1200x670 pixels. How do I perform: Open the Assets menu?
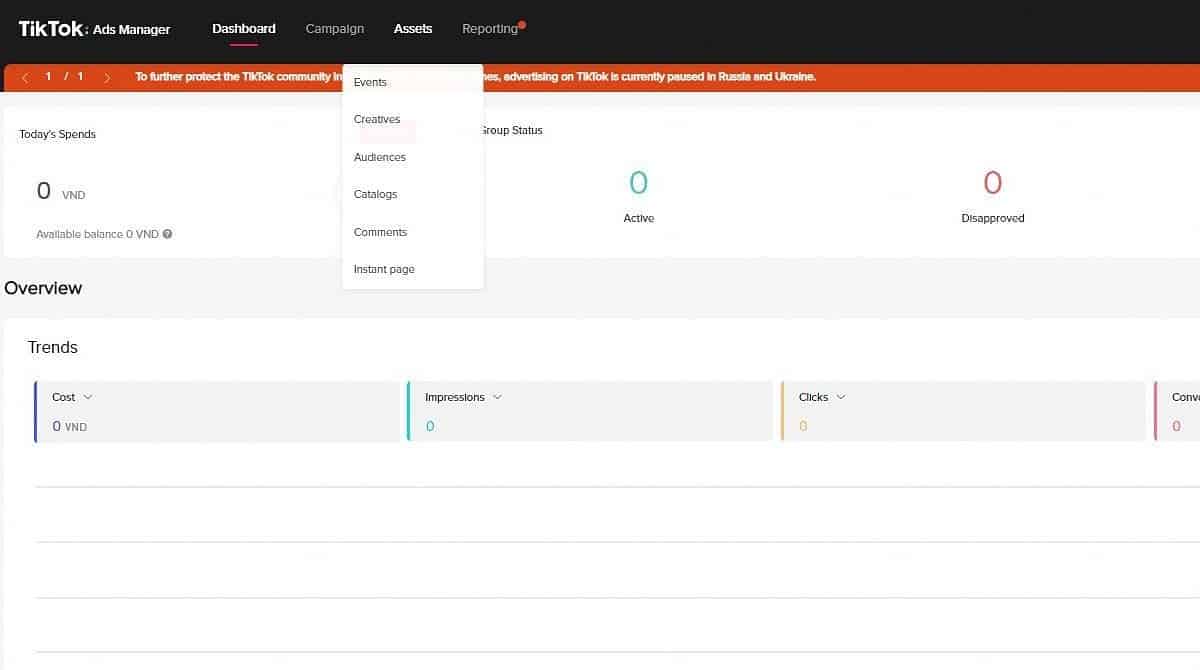coord(413,29)
